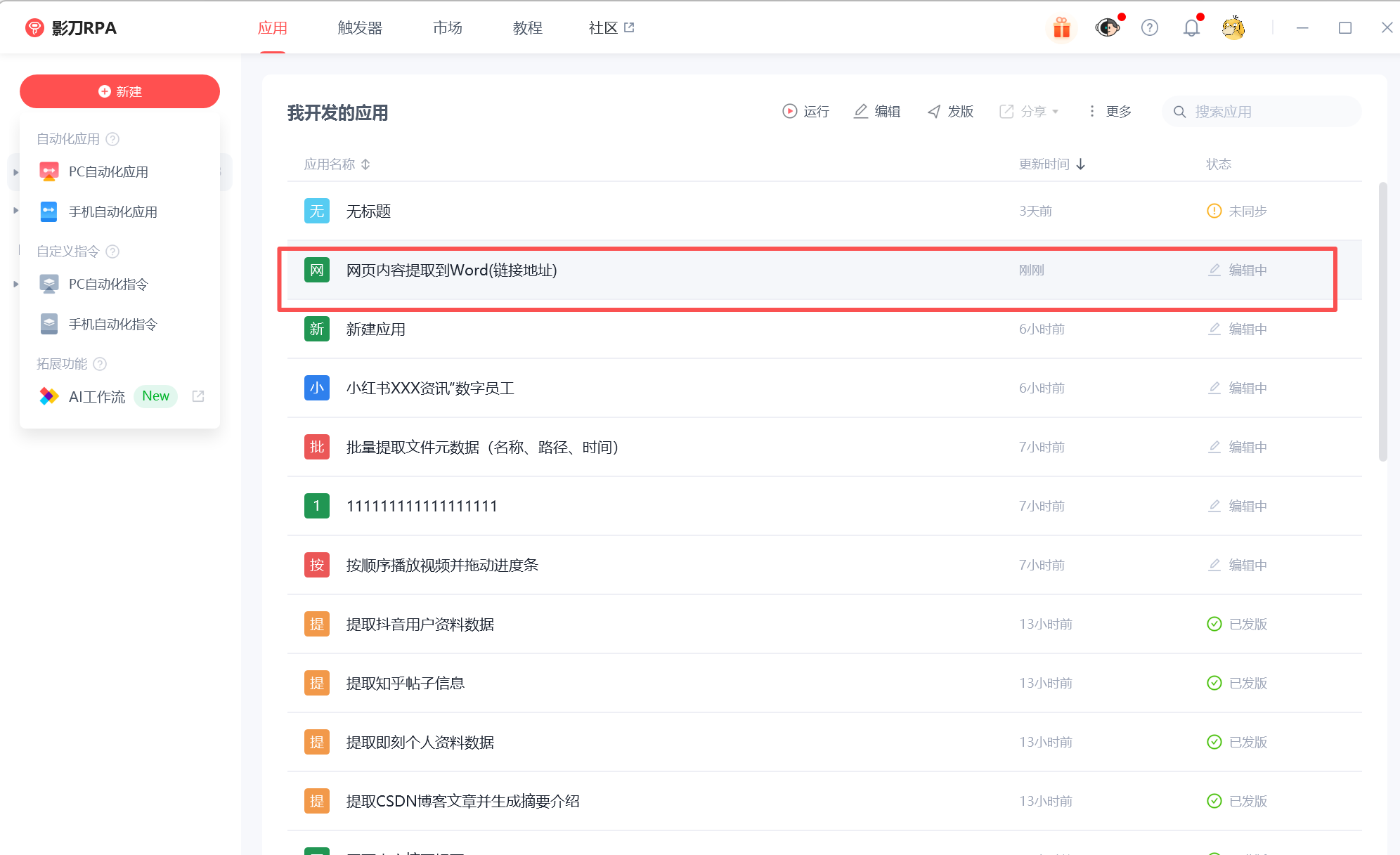Expand arrow beside PC自动化应用
Viewport: 1400px width, 855px height.
click(x=15, y=172)
